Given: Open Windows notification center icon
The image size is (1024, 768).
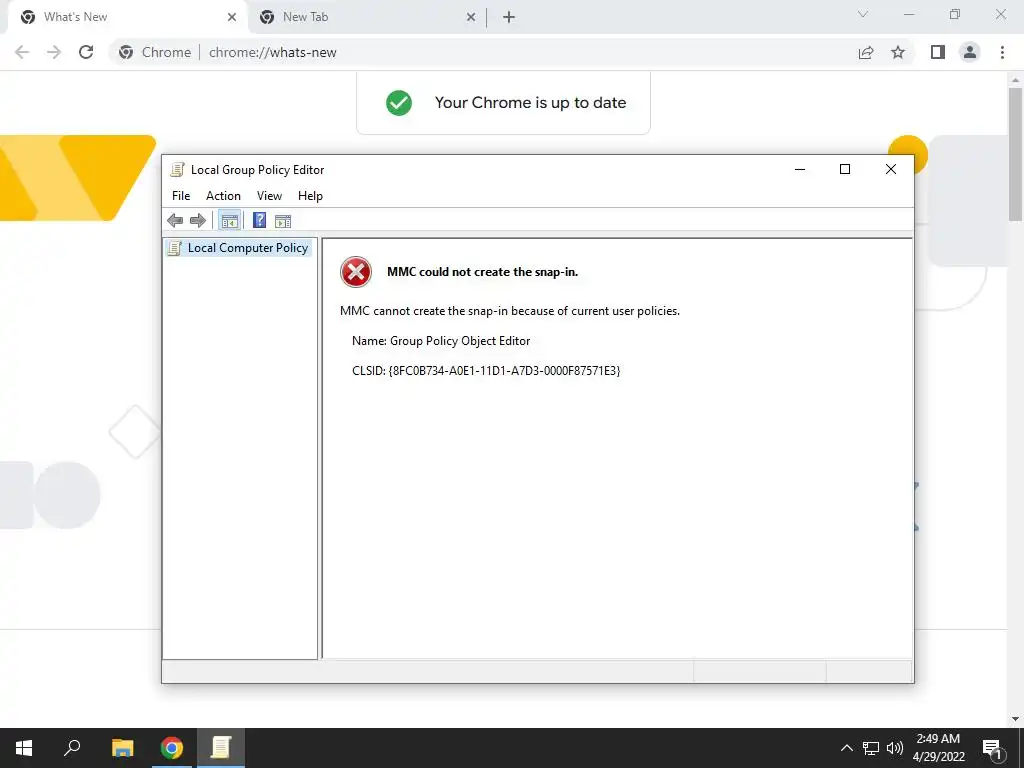Looking at the screenshot, I should point(993,748).
